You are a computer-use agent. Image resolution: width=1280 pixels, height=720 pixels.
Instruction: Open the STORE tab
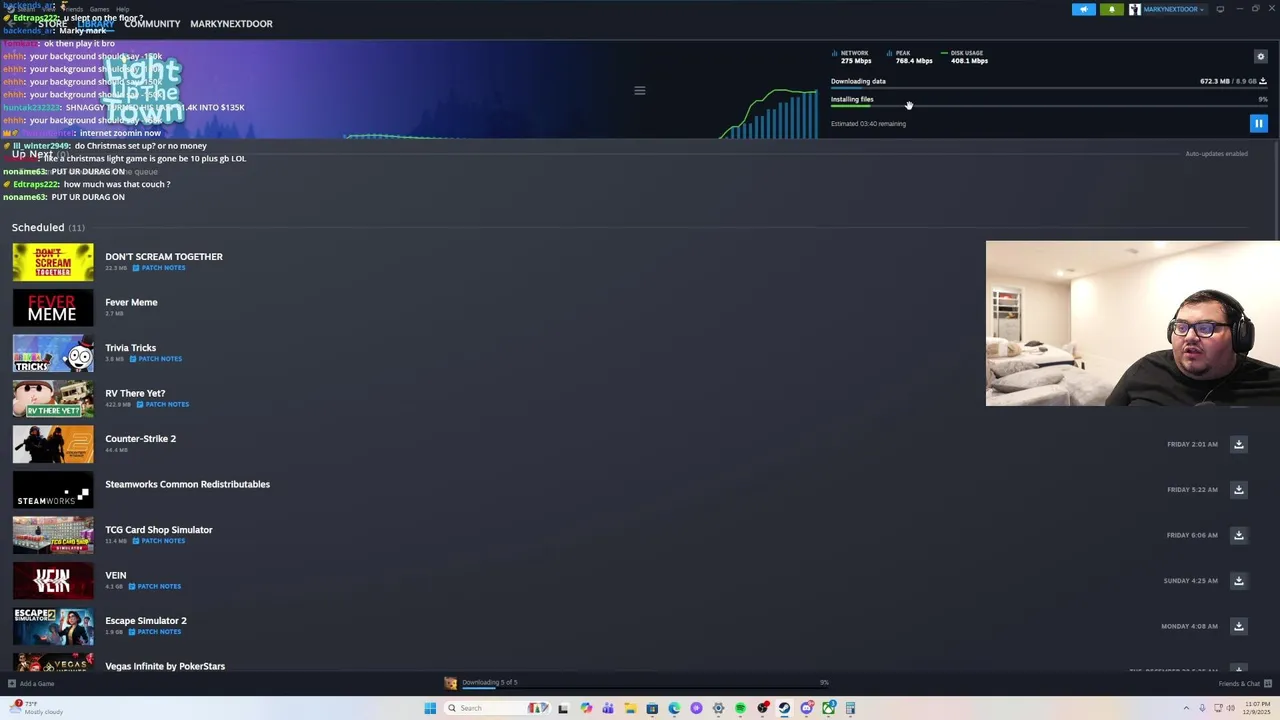click(x=53, y=24)
